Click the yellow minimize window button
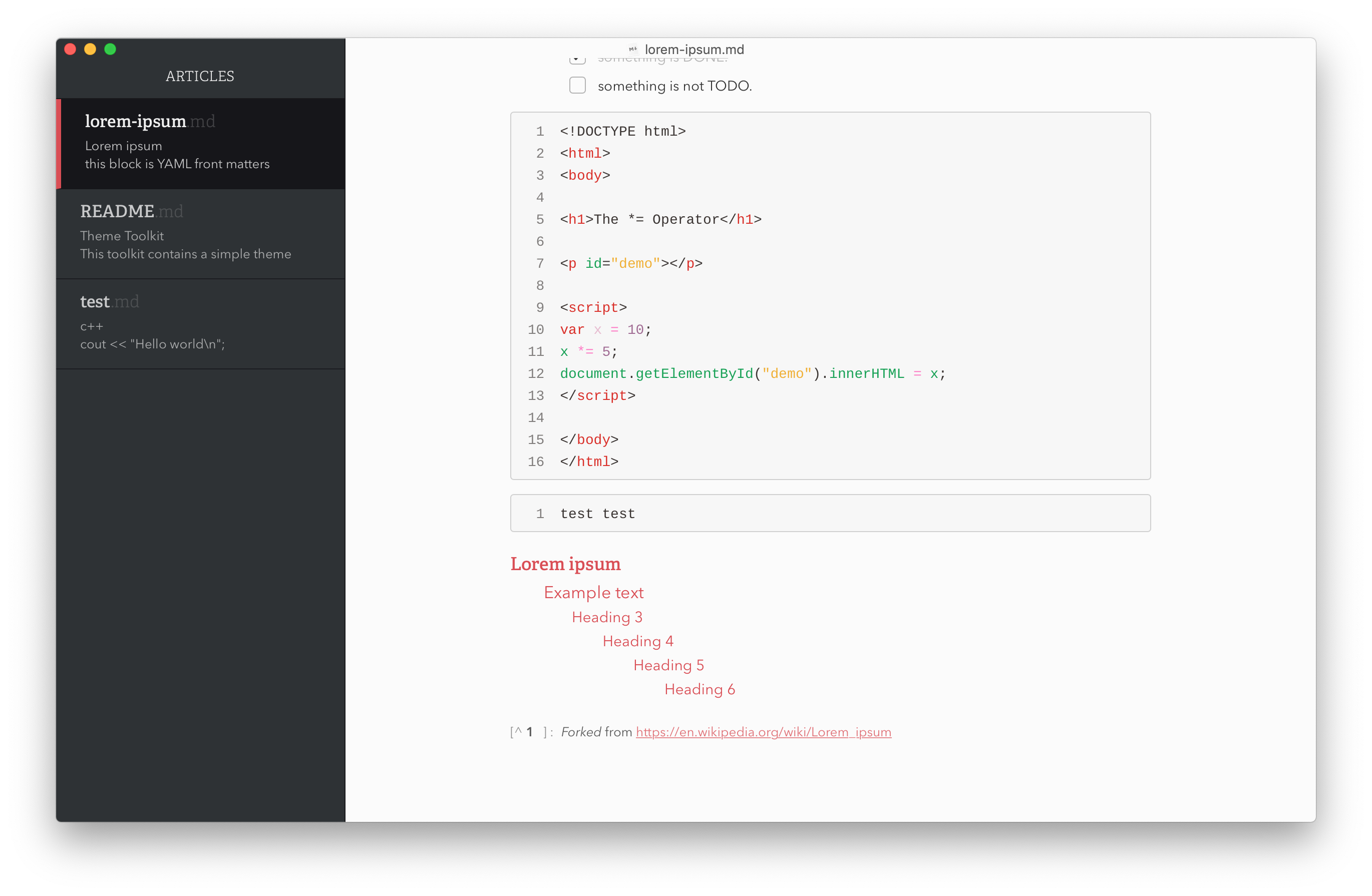This screenshot has height=896, width=1372. click(x=90, y=50)
